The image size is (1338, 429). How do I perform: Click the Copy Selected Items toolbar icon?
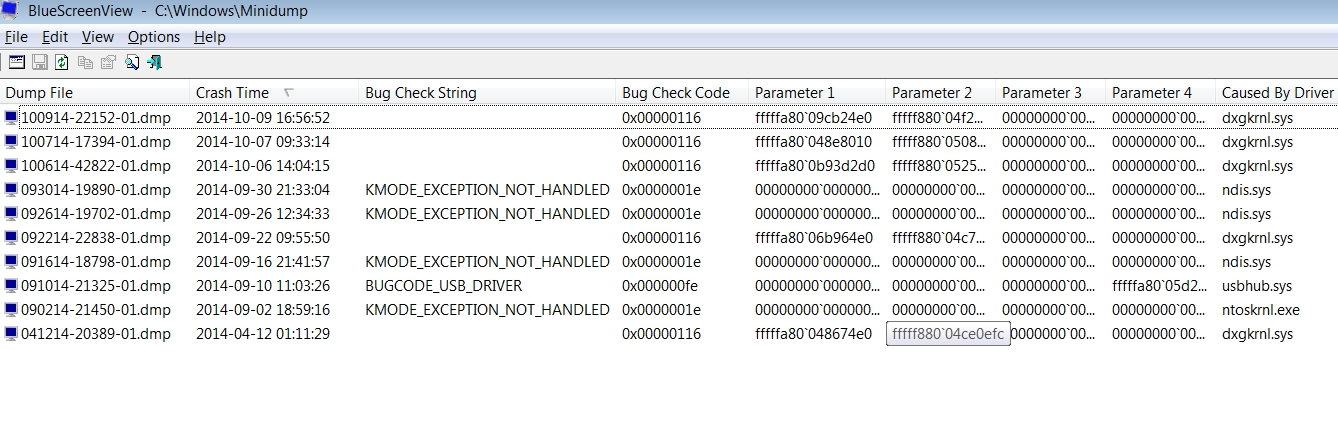click(86, 62)
